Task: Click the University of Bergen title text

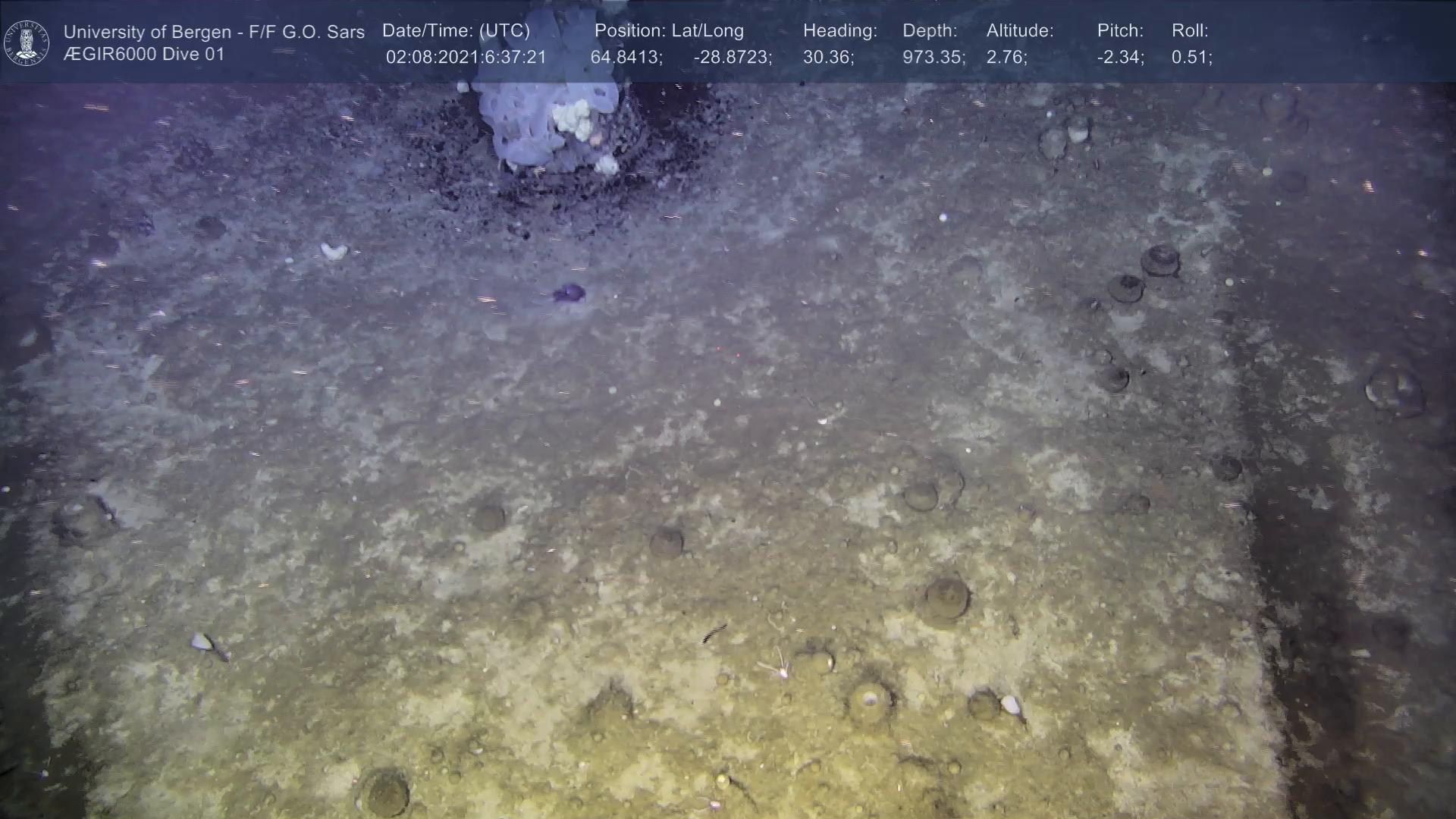Action: [x=214, y=32]
